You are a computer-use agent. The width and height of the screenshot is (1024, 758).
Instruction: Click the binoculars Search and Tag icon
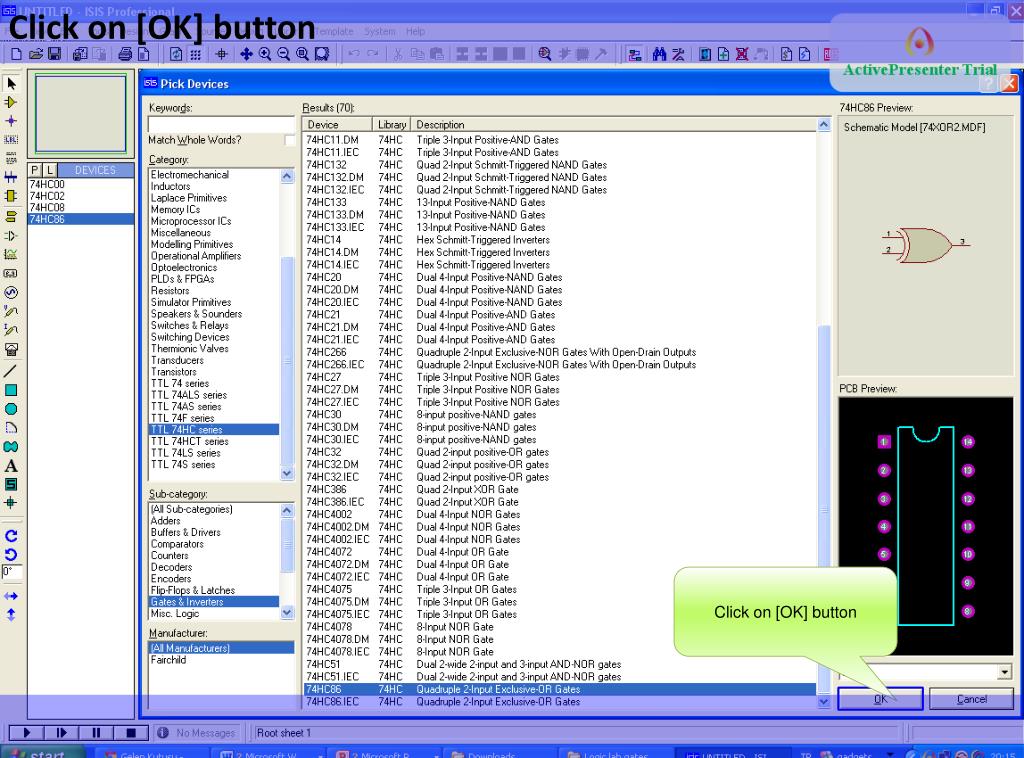pos(660,54)
